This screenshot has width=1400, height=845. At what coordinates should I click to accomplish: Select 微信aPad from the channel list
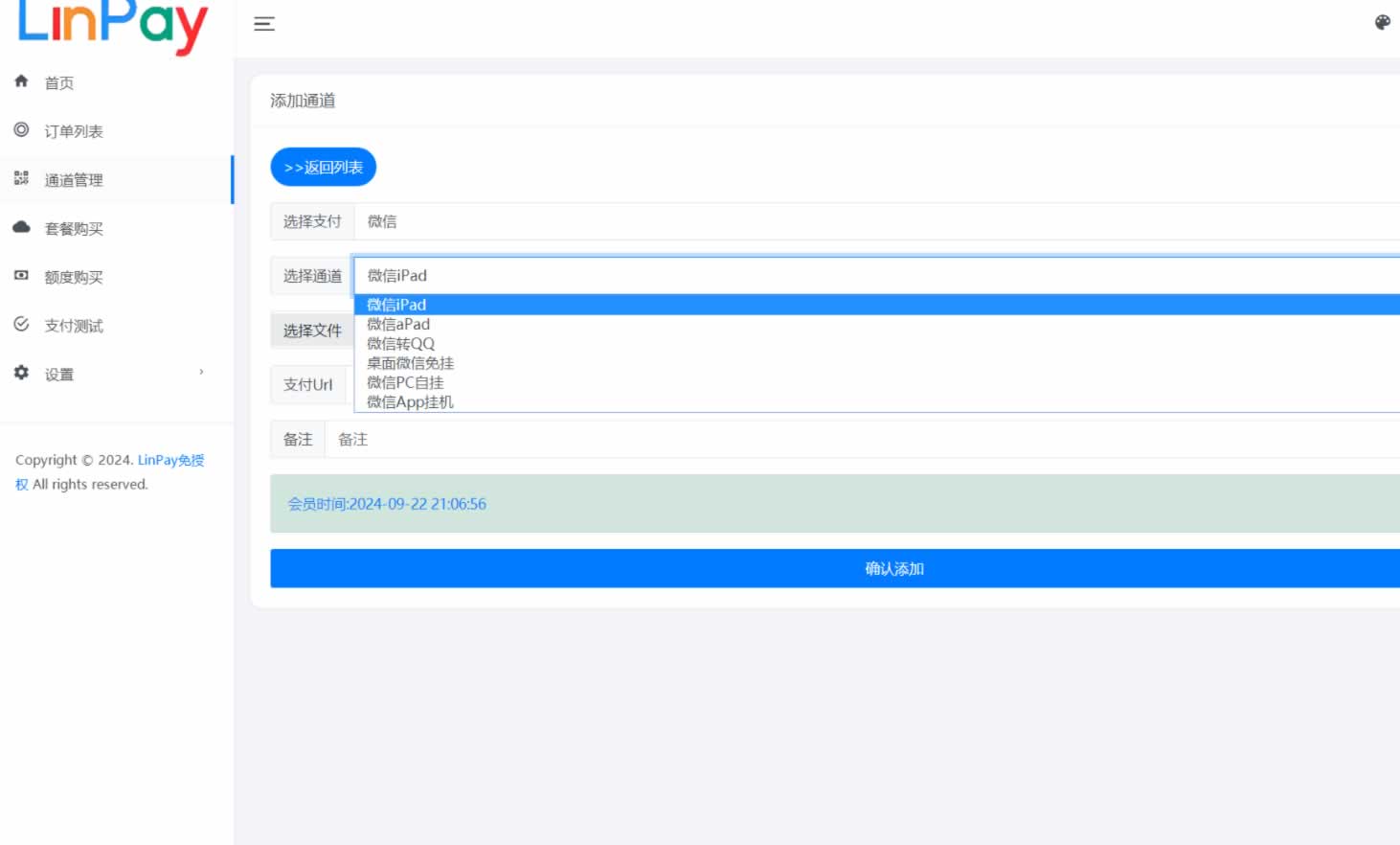pos(399,325)
